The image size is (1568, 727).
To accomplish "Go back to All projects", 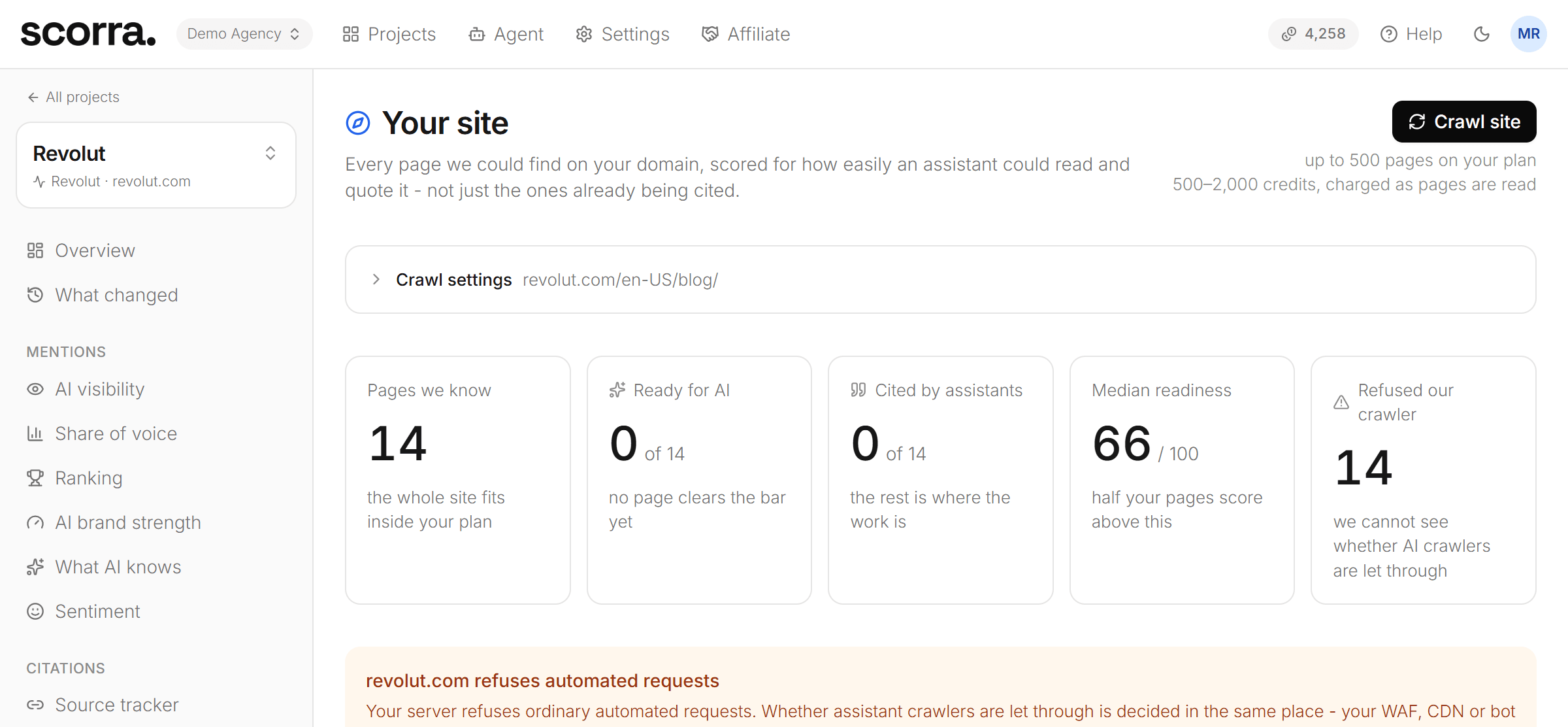I will pyautogui.click(x=73, y=97).
